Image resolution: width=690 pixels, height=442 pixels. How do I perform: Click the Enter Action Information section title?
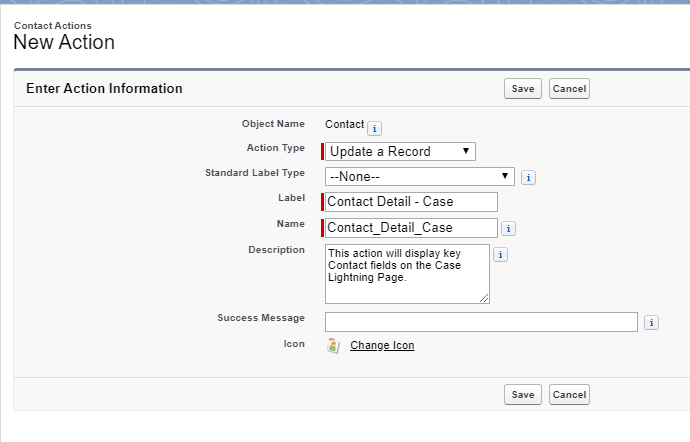tap(104, 89)
